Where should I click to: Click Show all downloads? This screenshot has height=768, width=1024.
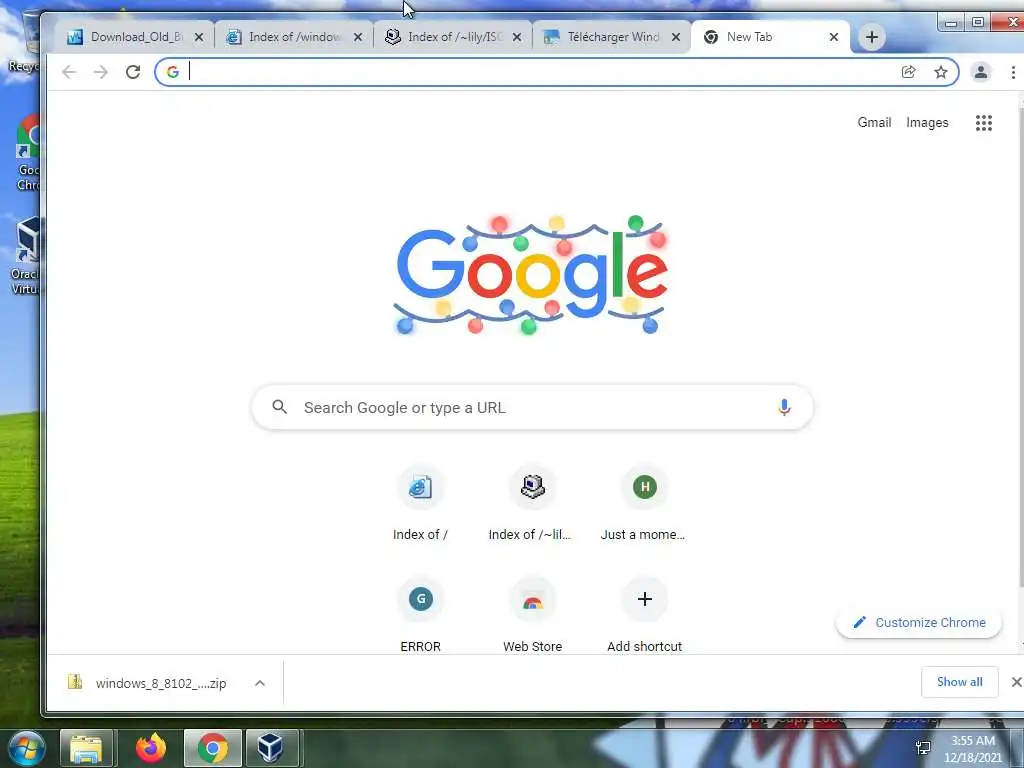(x=959, y=682)
